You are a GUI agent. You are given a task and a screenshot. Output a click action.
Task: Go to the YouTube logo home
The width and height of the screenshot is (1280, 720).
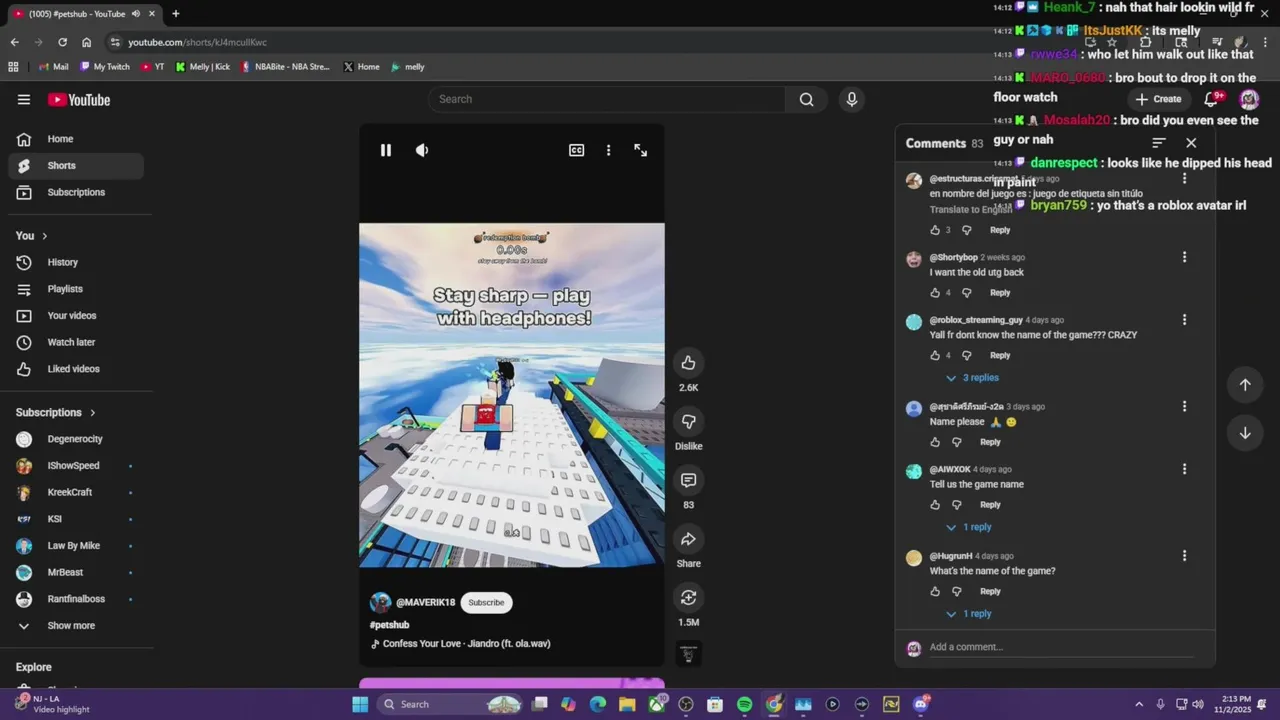click(x=79, y=99)
